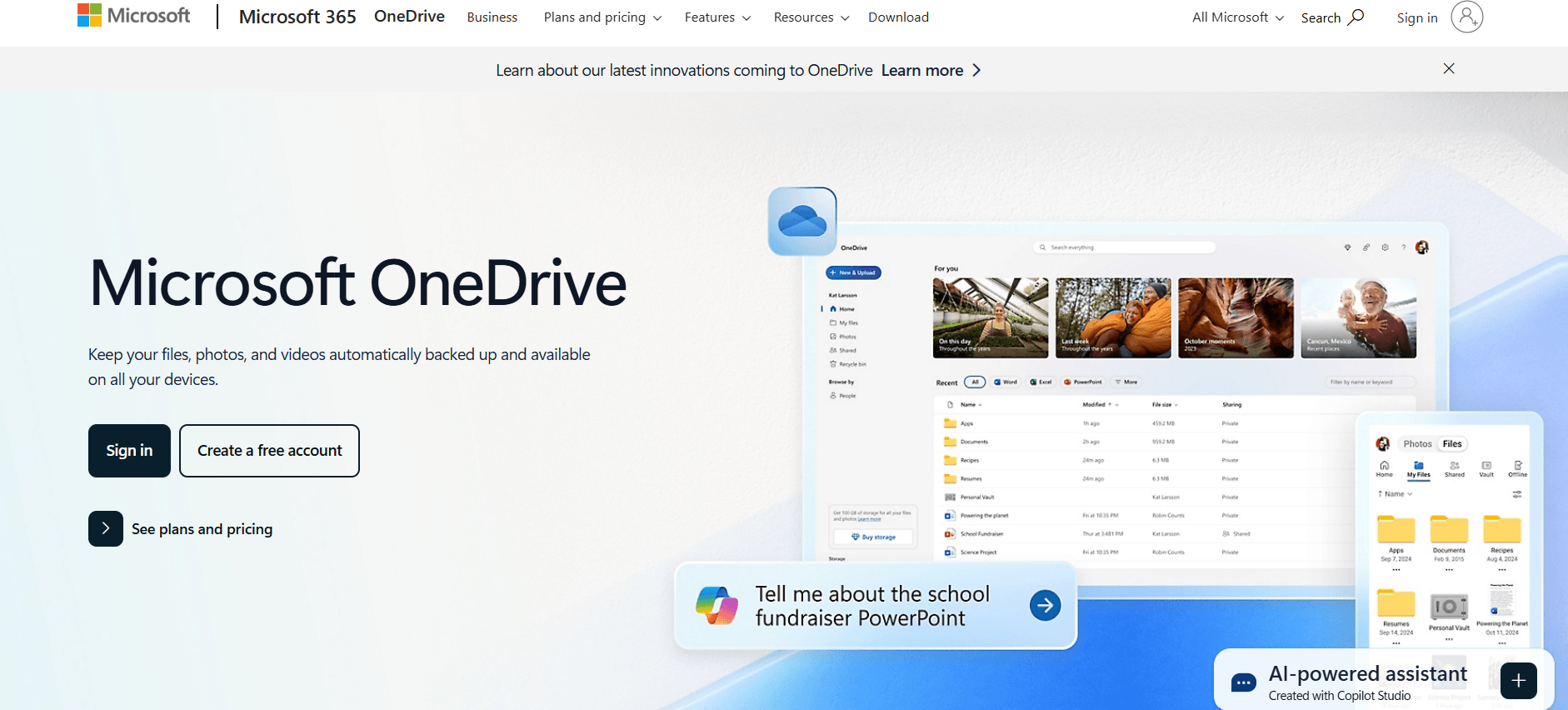Open the Download nav item
The height and width of the screenshot is (710, 1568).
(x=898, y=17)
